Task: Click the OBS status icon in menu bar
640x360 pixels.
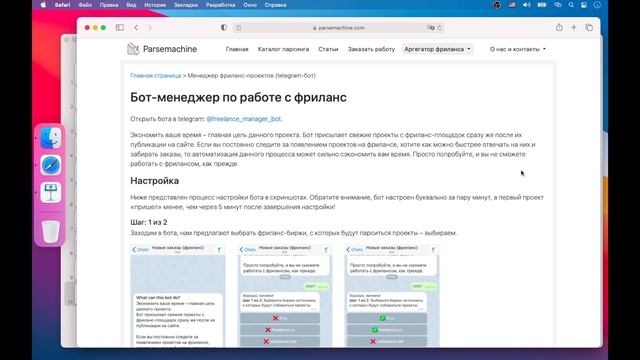Action: coord(497,5)
